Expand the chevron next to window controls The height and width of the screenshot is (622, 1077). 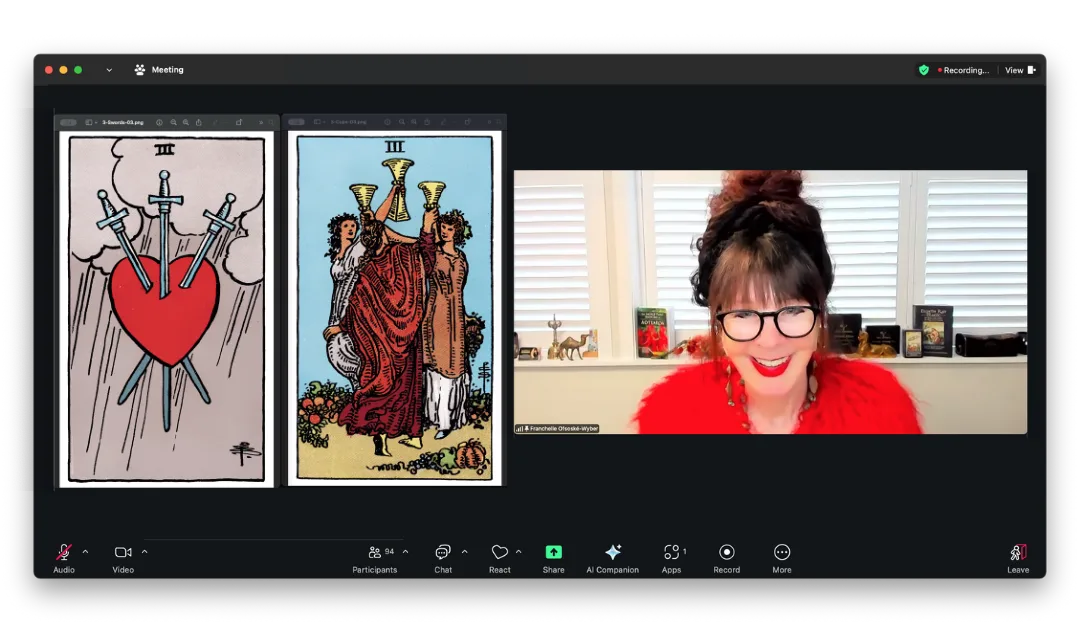109,70
